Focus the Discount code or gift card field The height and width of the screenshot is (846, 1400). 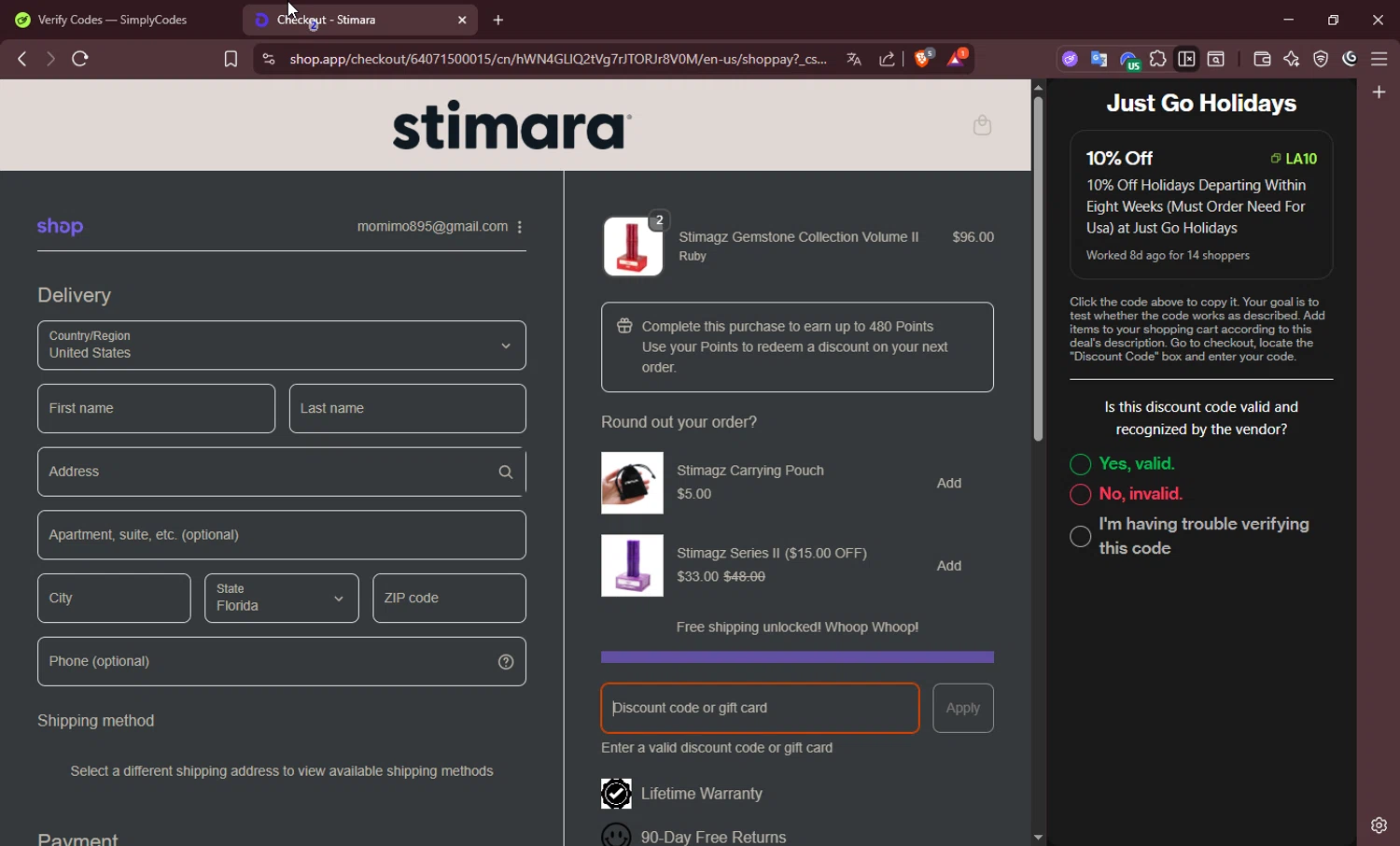click(760, 708)
